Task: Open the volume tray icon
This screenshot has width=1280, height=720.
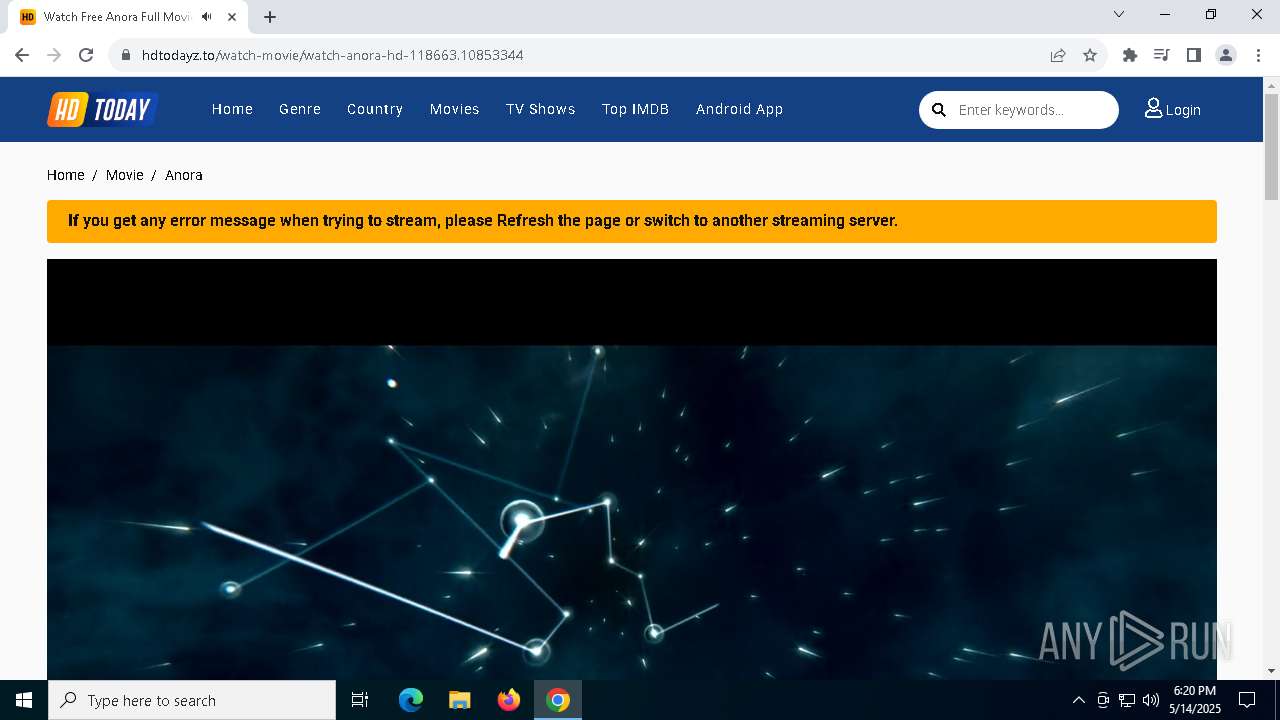Action: (1151, 700)
